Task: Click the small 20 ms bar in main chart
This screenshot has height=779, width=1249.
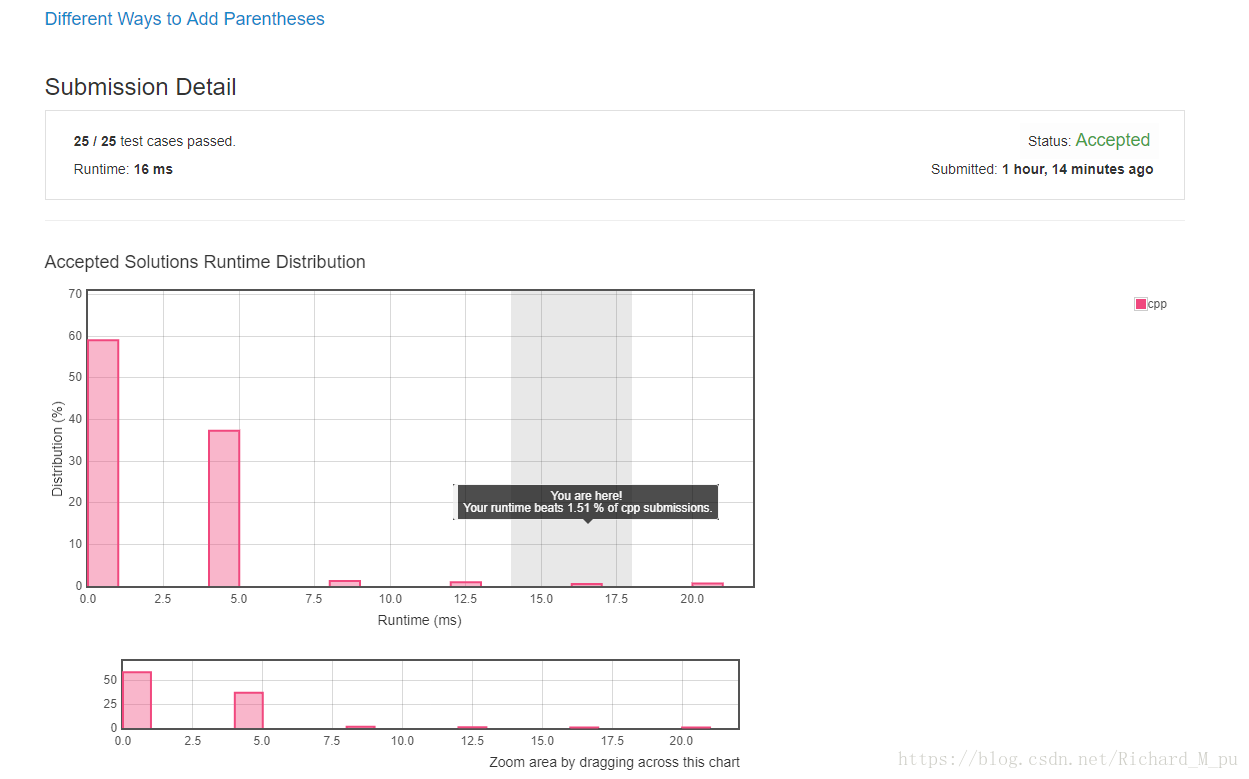Action: [707, 584]
